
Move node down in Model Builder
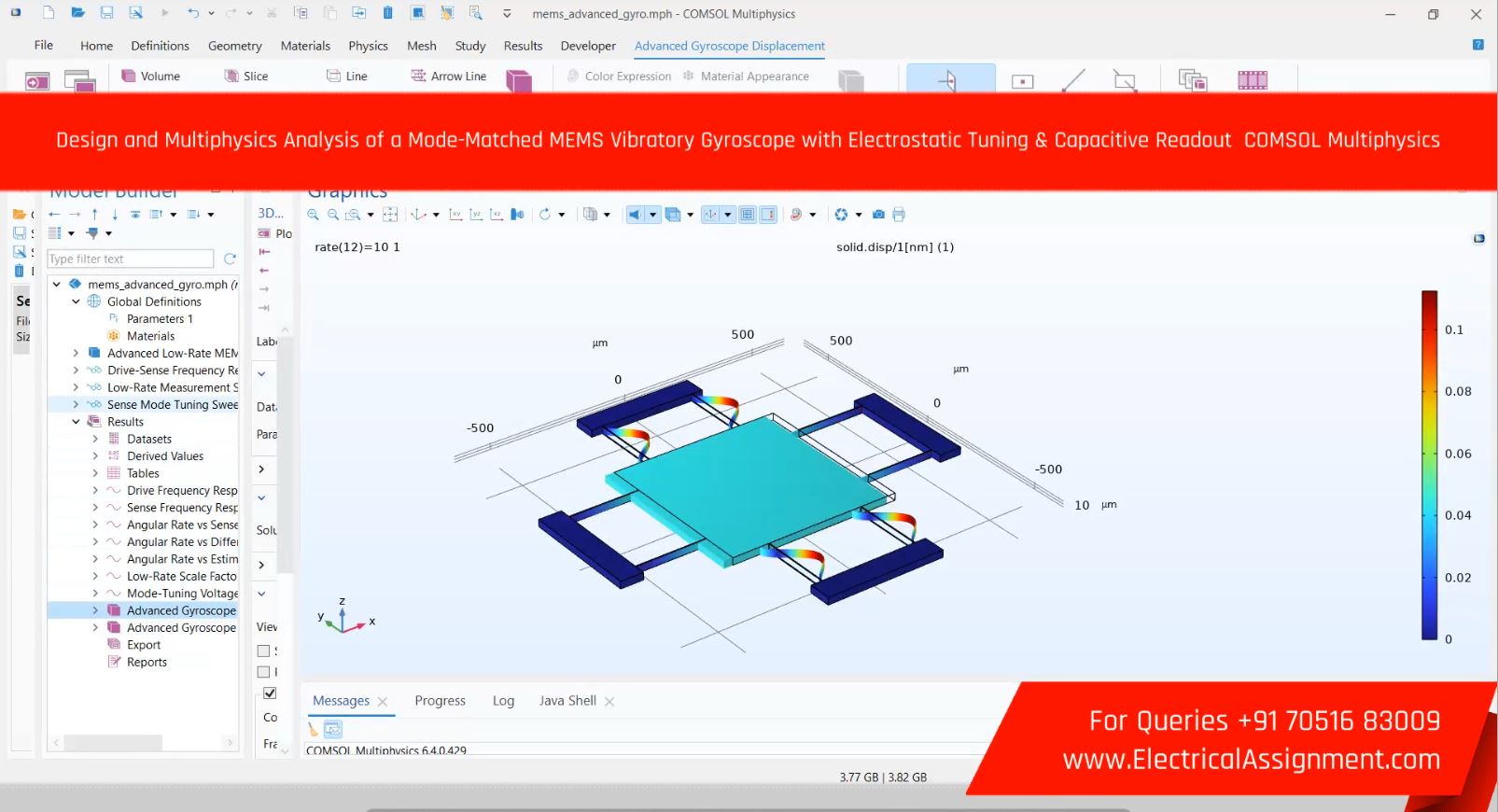[115, 215]
